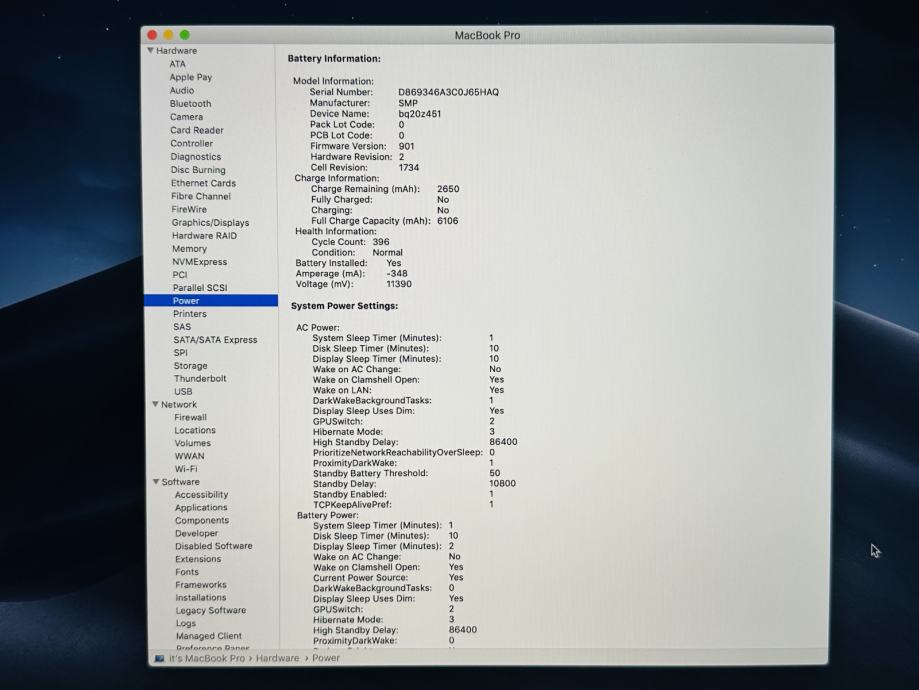Viewport: 919px width, 690px height.
Task: Select Accessibility under Software
Action: point(202,494)
